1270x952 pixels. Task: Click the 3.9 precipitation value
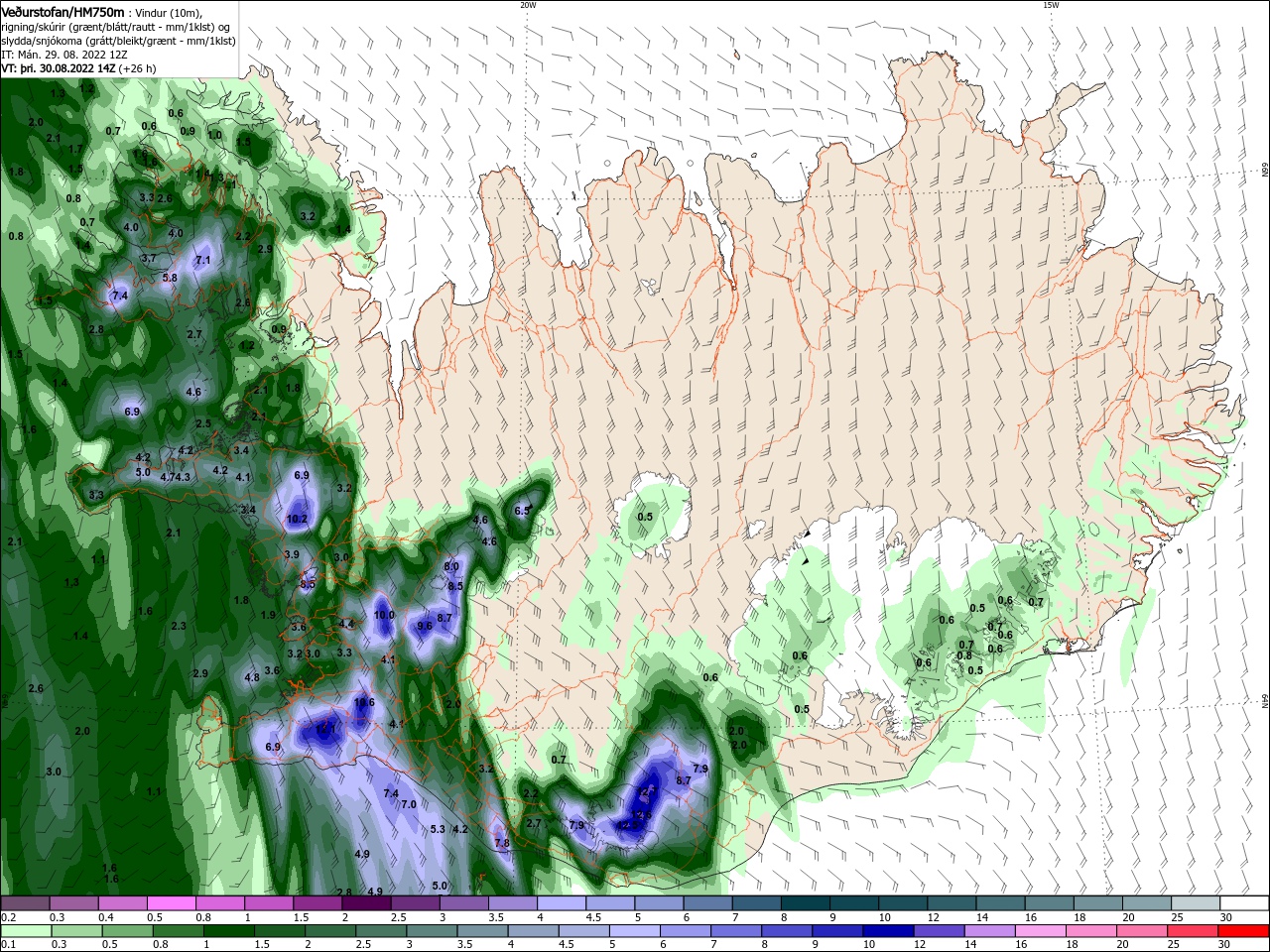point(292,554)
